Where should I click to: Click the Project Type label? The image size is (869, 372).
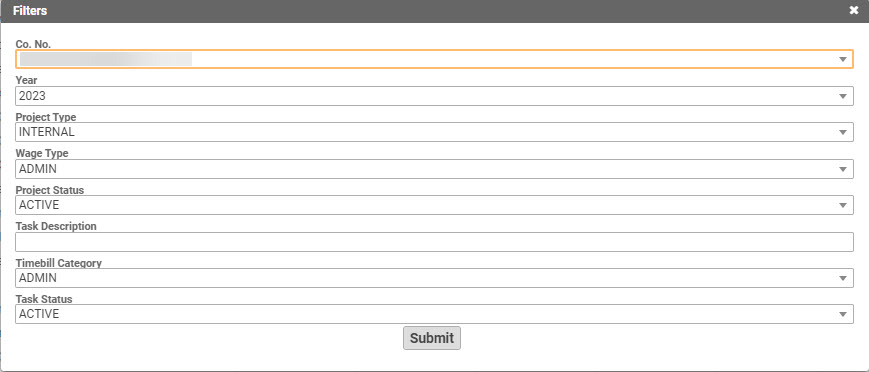46,118
